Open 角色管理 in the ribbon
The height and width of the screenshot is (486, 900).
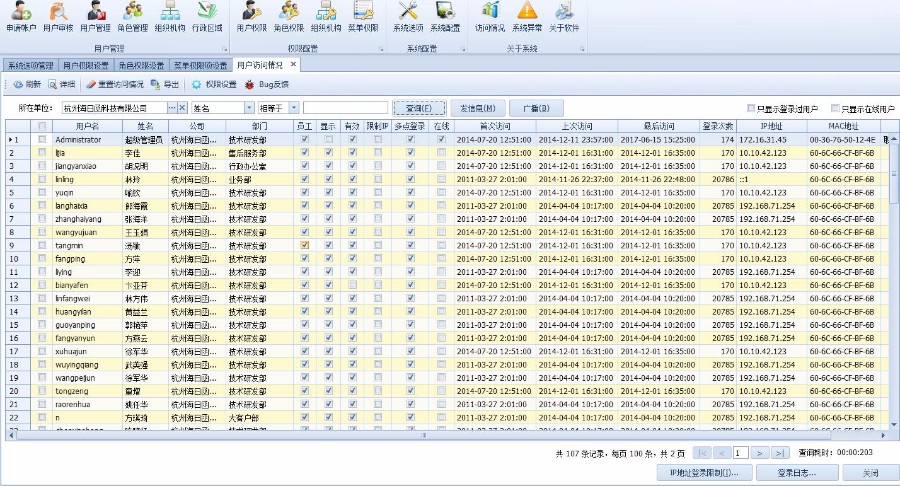(133, 17)
